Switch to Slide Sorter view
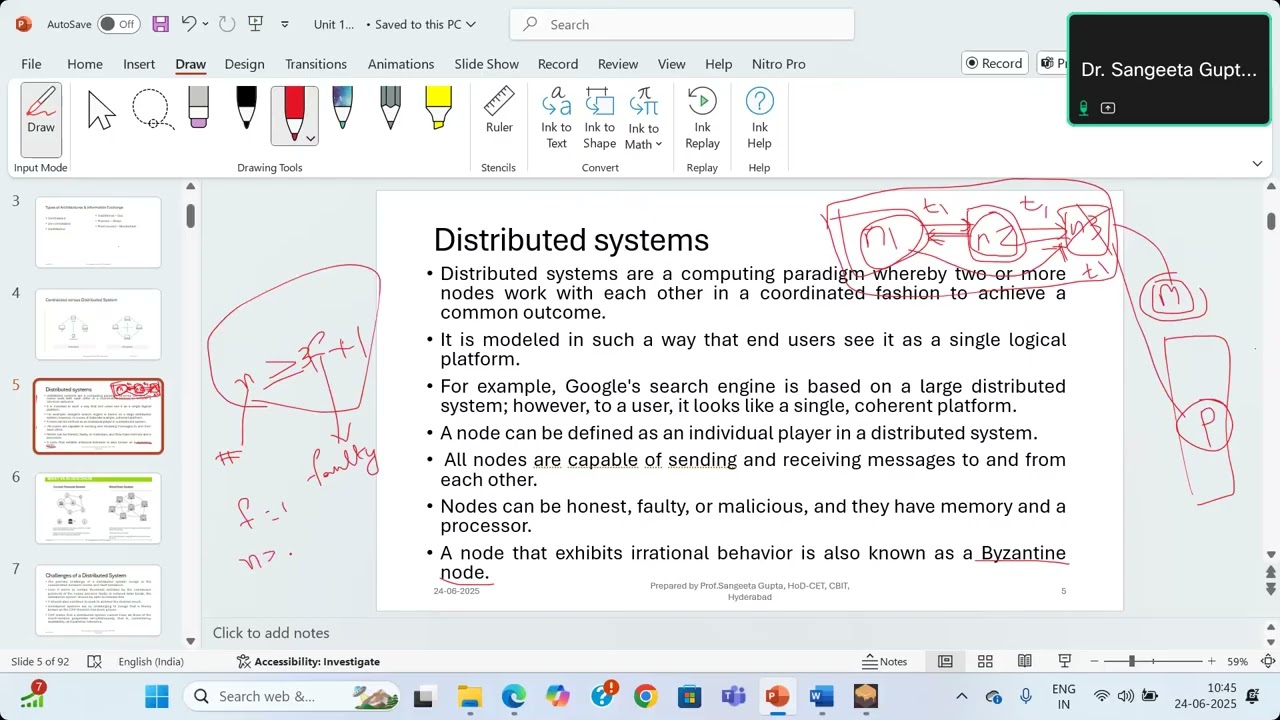 tap(985, 662)
